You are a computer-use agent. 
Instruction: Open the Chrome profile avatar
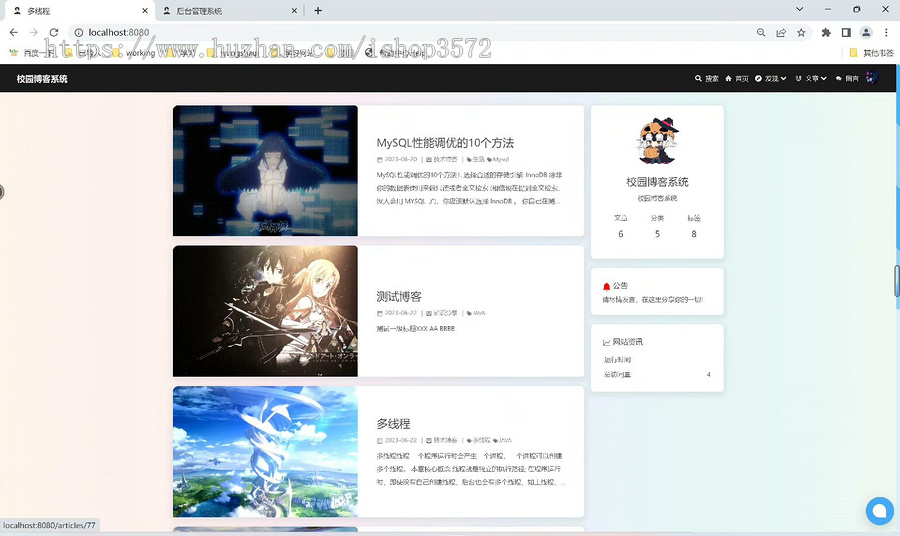coord(866,33)
